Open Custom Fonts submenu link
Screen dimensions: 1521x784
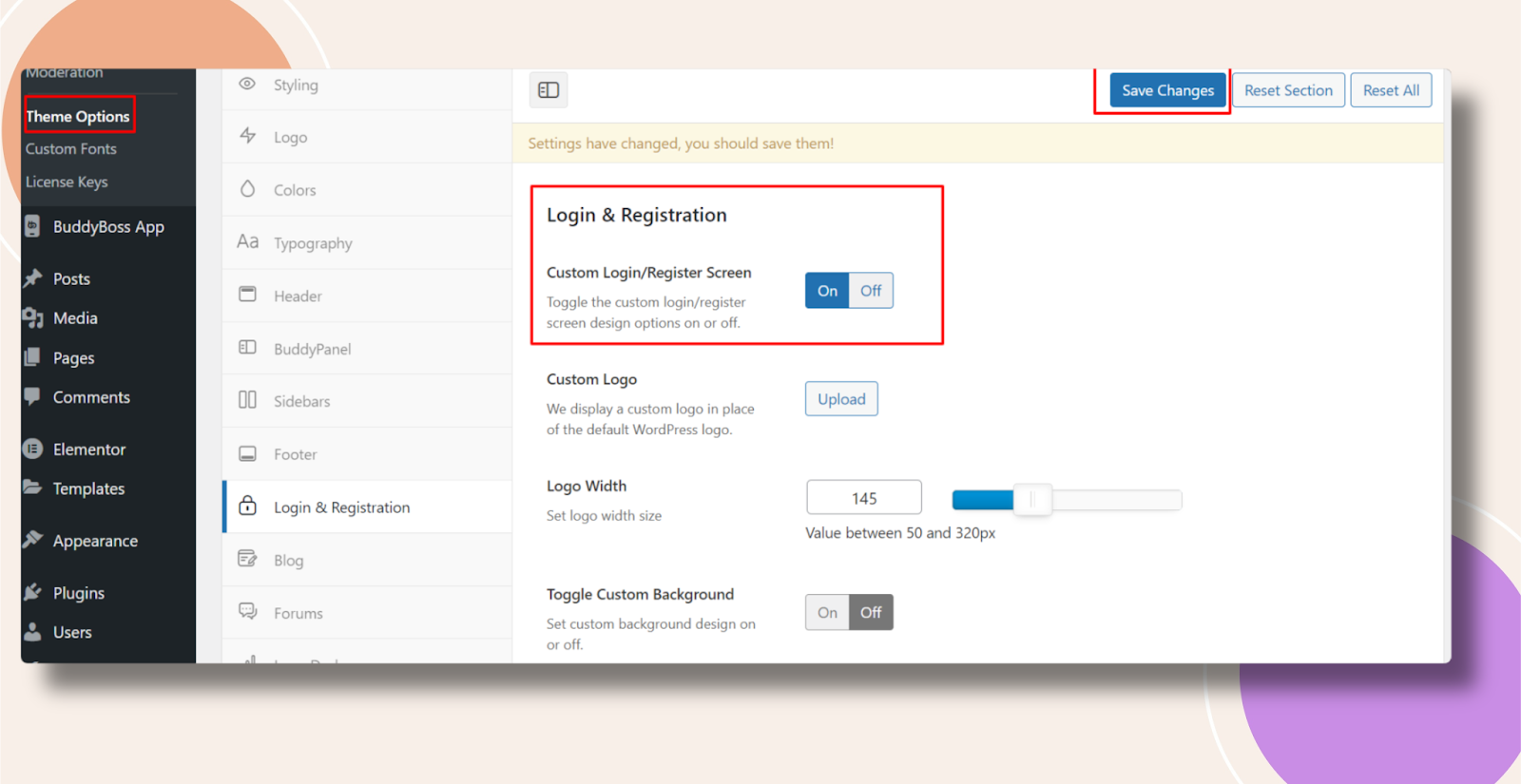[x=71, y=149]
